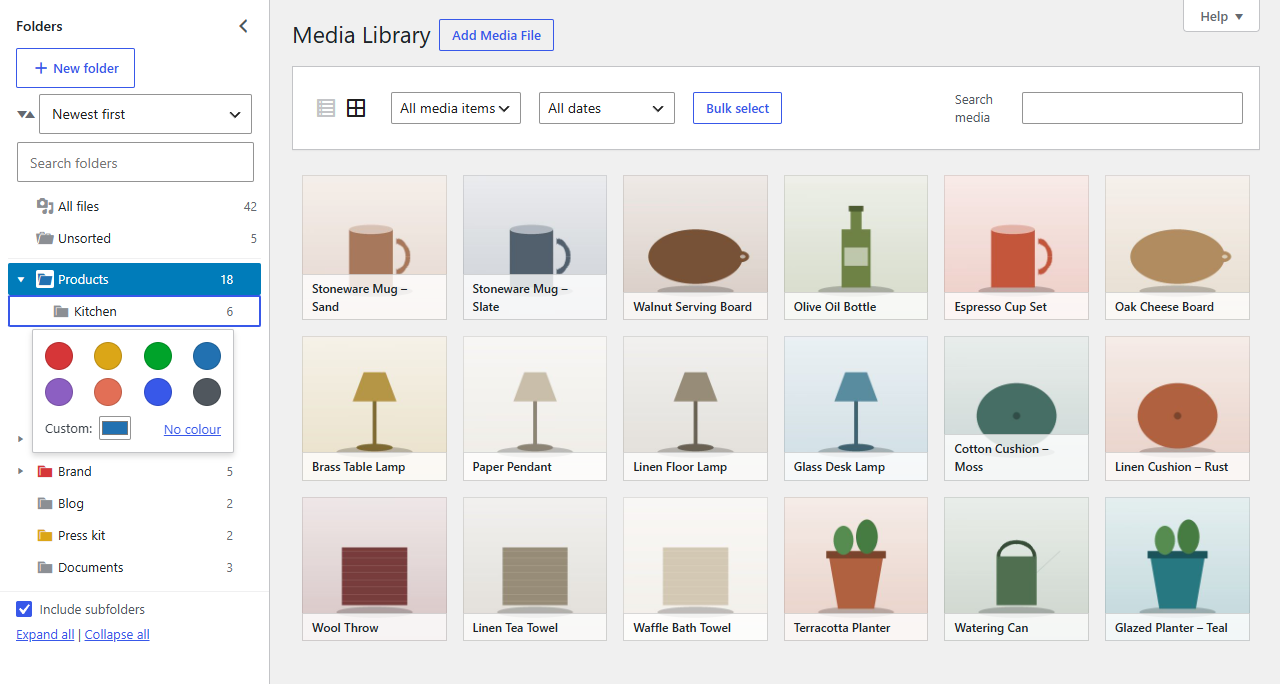Pick the yellow colour swatch
The width and height of the screenshot is (1280, 684).
coord(108,355)
